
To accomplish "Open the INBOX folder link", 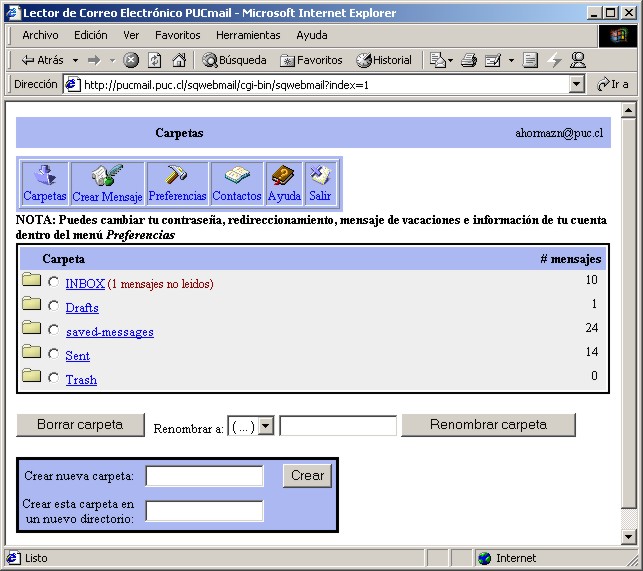I will pyautogui.click(x=85, y=283).
